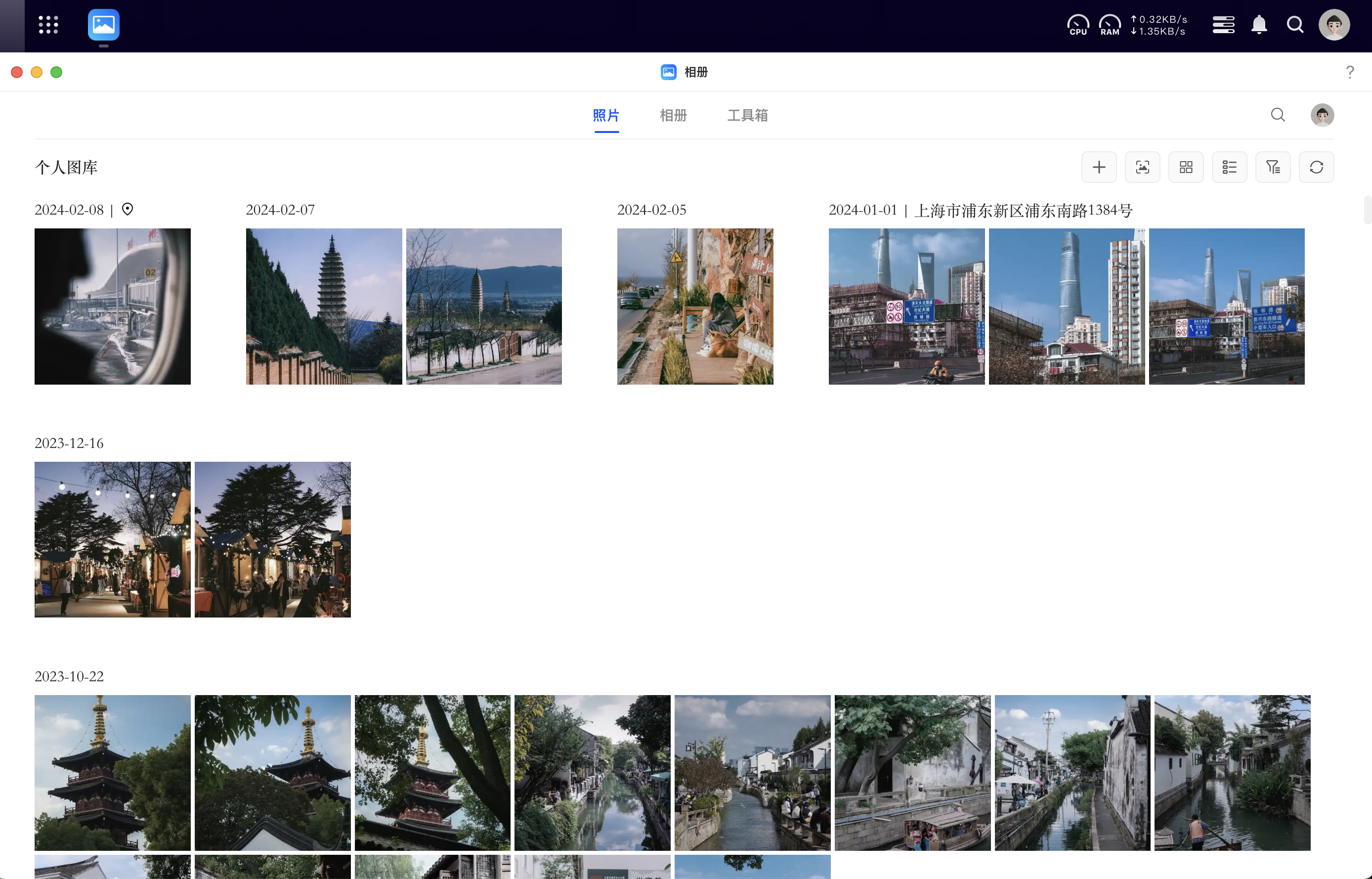The width and height of the screenshot is (1372, 879).
Task: Click the help question mark icon
Action: (1350, 72)
